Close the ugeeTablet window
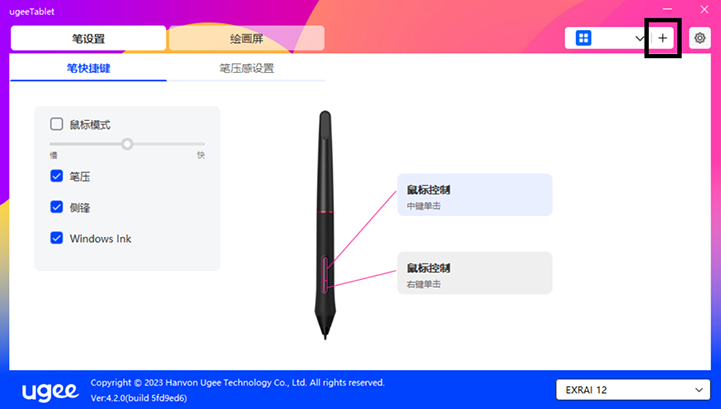The image size is (721, 409). 704,9
